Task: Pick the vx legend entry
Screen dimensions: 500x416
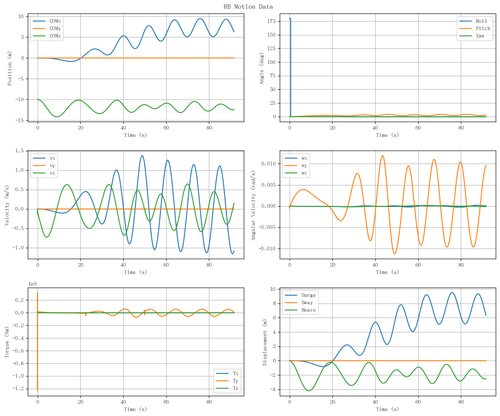Action: pos(44,158)
